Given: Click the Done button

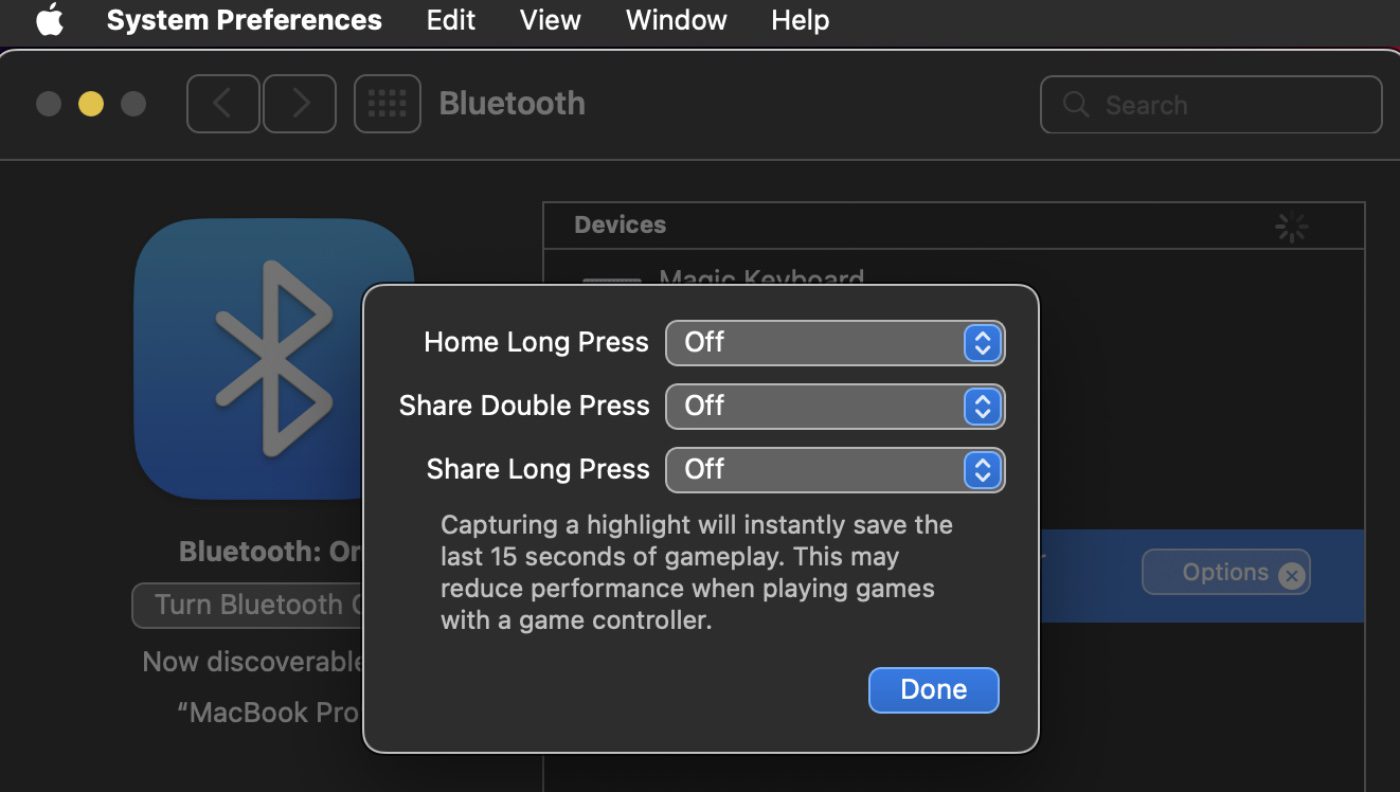Looking at the screenshot, I should coord(933,690).
